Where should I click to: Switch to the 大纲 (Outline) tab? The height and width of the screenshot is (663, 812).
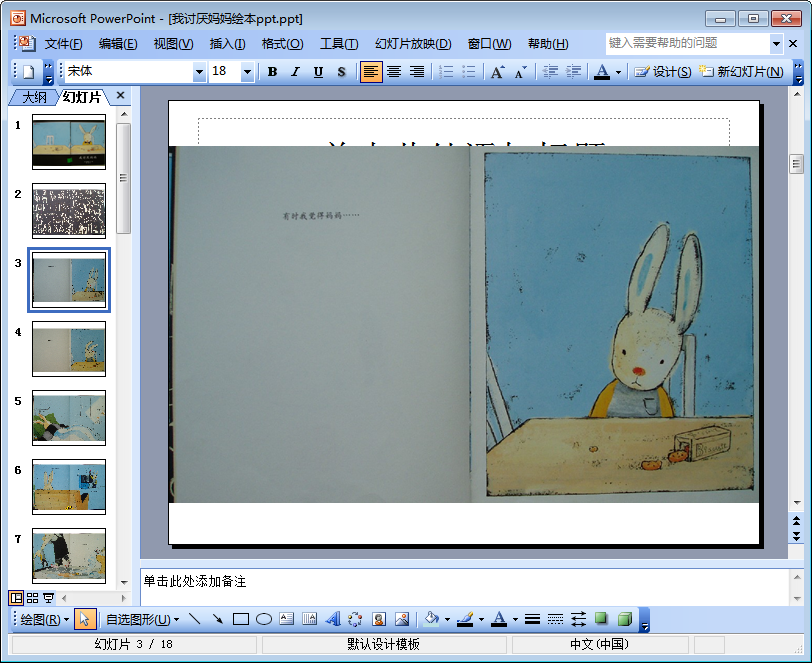34,97
